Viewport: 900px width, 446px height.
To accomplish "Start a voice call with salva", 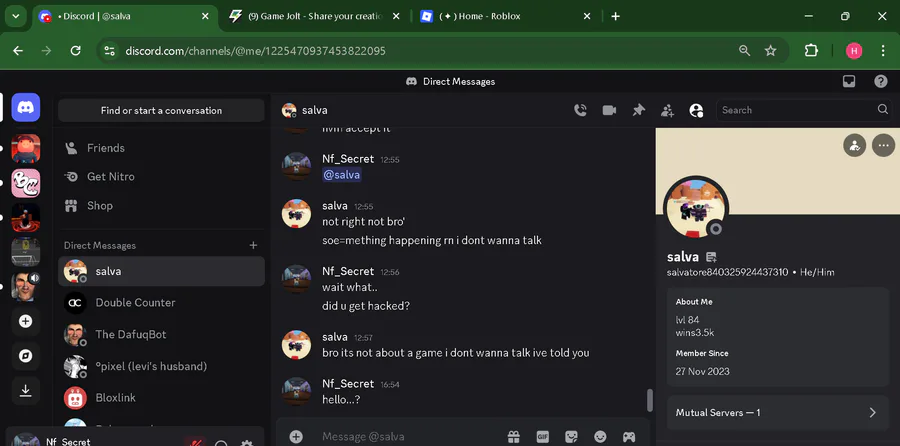I will [580, 110].
